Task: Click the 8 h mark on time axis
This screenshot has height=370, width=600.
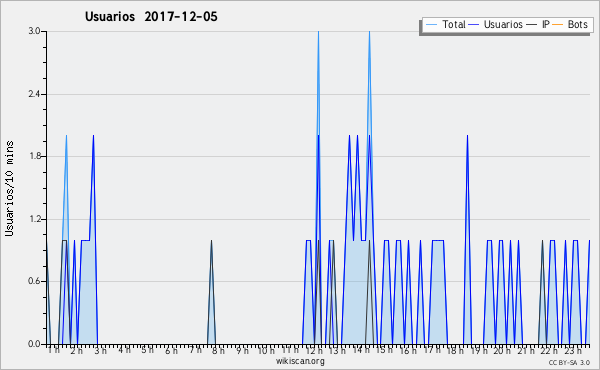Action: pos(218,350)
